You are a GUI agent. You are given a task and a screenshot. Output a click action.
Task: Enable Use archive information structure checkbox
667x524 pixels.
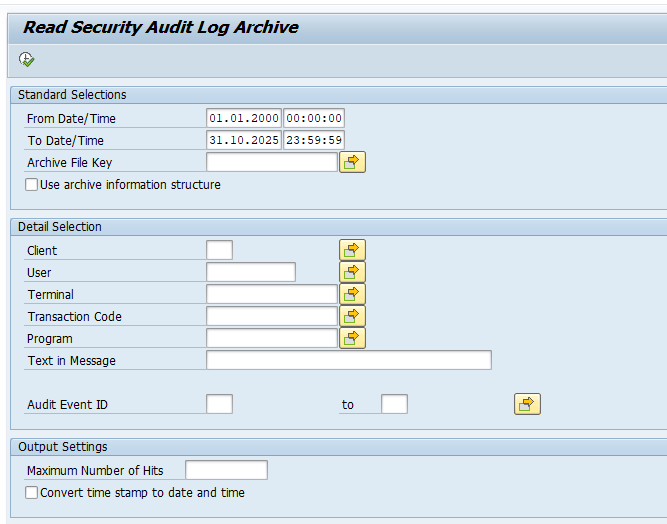32,185
